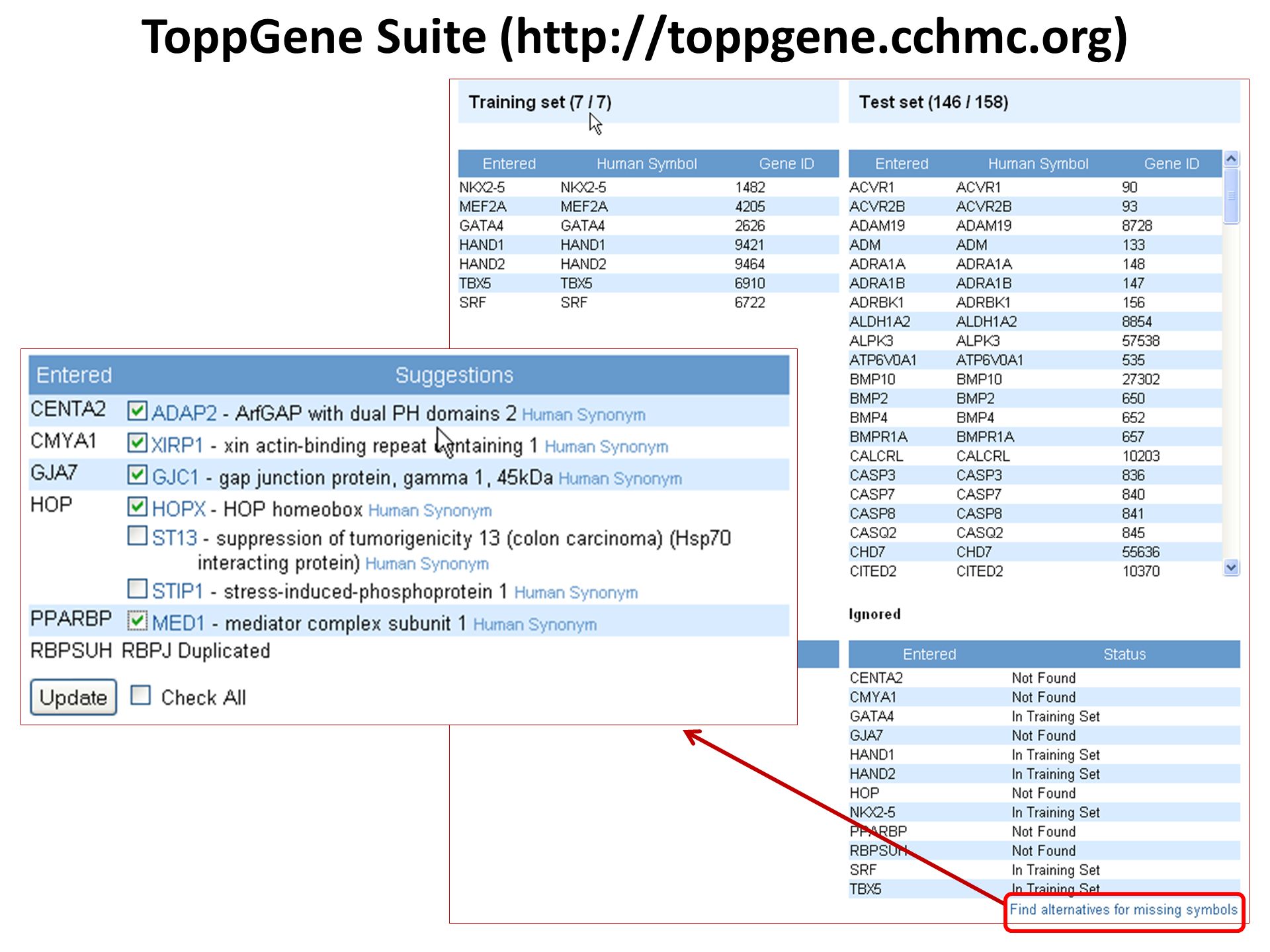Select HOP in the Ignored list

pyautogui.click(x=865, y=793)
